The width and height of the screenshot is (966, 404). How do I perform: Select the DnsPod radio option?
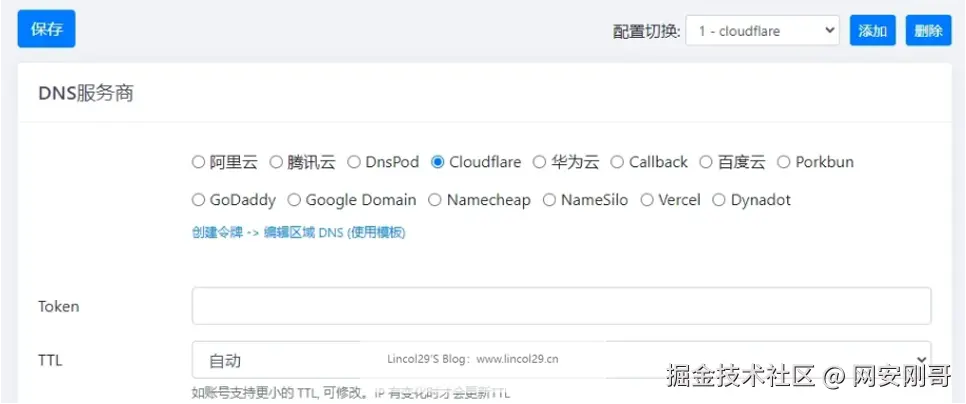coord(354,163)
